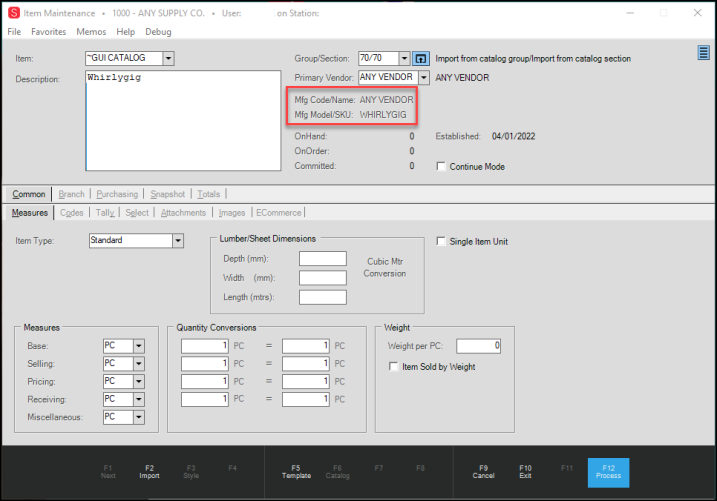This screenshot has width=717, height=501.
Task: Click the Mfg Model/SKU value WHIRLYGIG
Action: [383, 115]
